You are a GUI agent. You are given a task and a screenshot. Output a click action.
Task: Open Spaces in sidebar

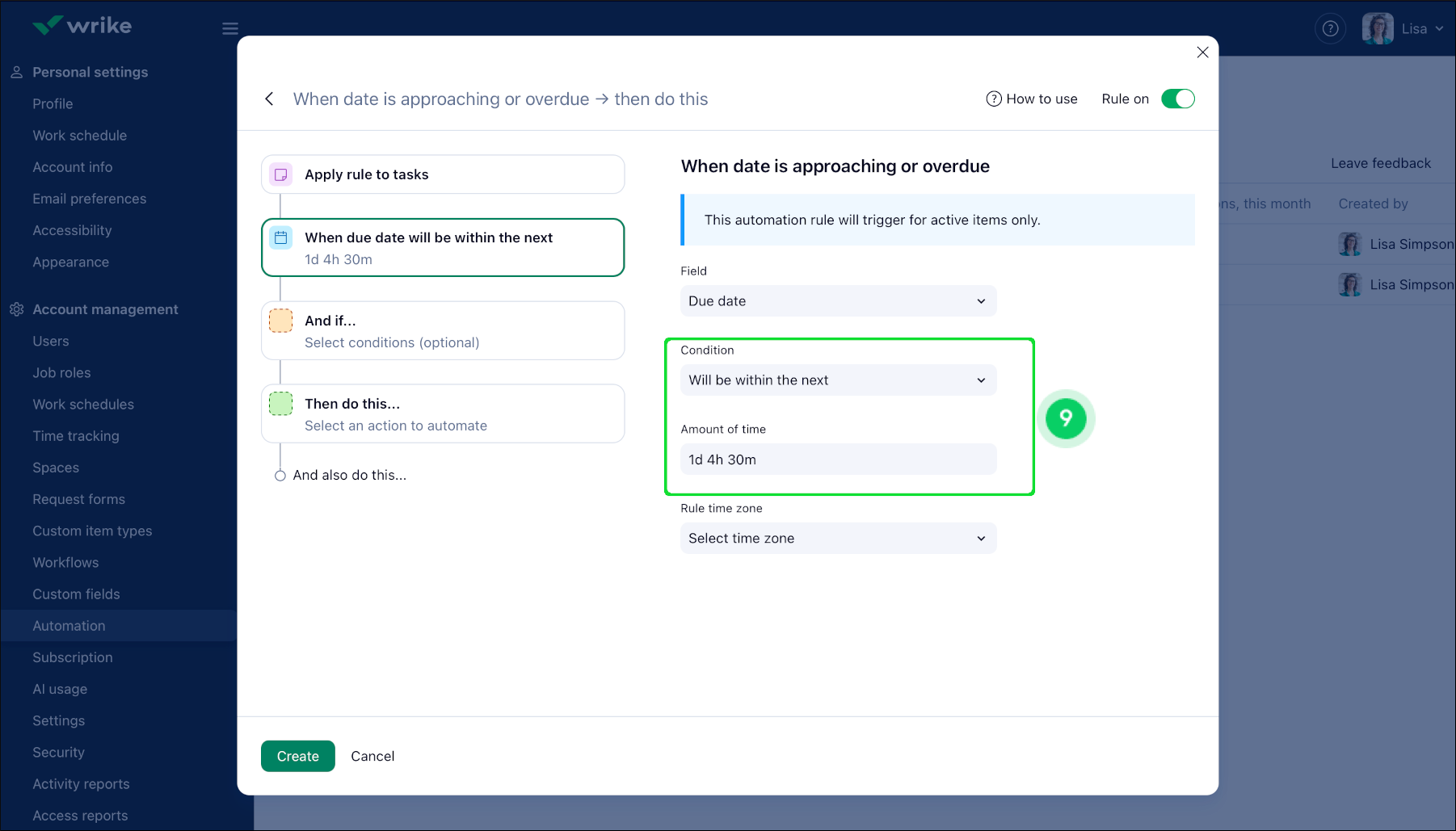[56, 468]
